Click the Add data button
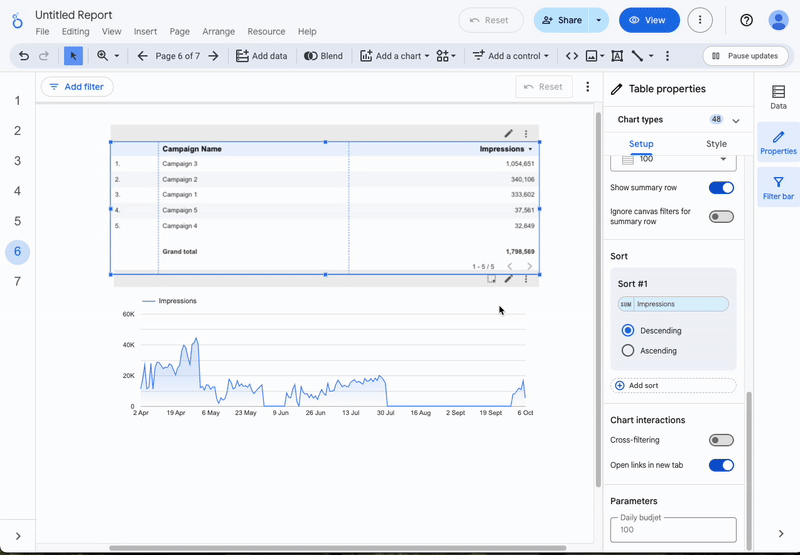This screenshot has width=800, height=555. click(261, 56)
